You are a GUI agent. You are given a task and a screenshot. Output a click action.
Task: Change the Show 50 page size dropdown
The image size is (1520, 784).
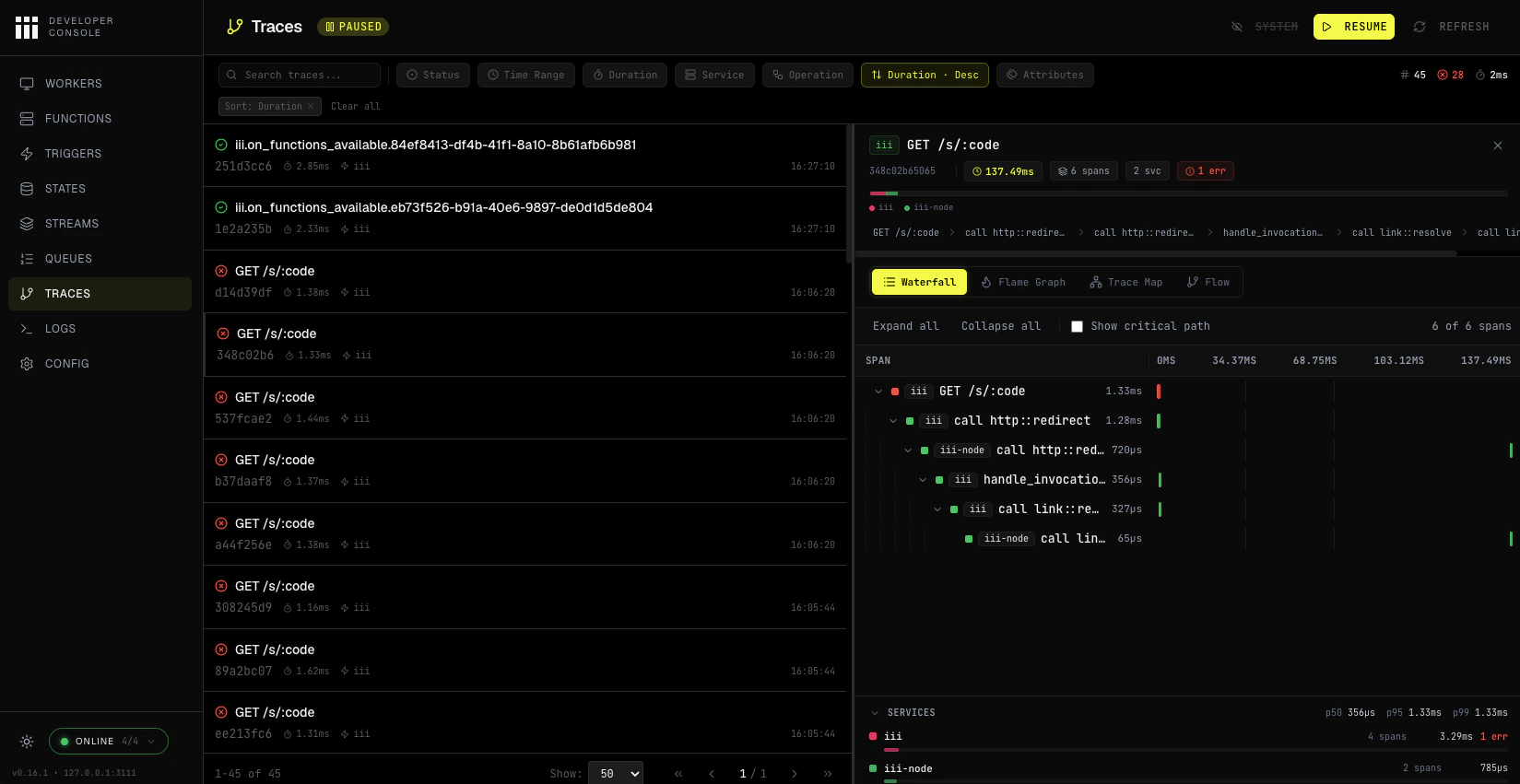coord(617,774)
